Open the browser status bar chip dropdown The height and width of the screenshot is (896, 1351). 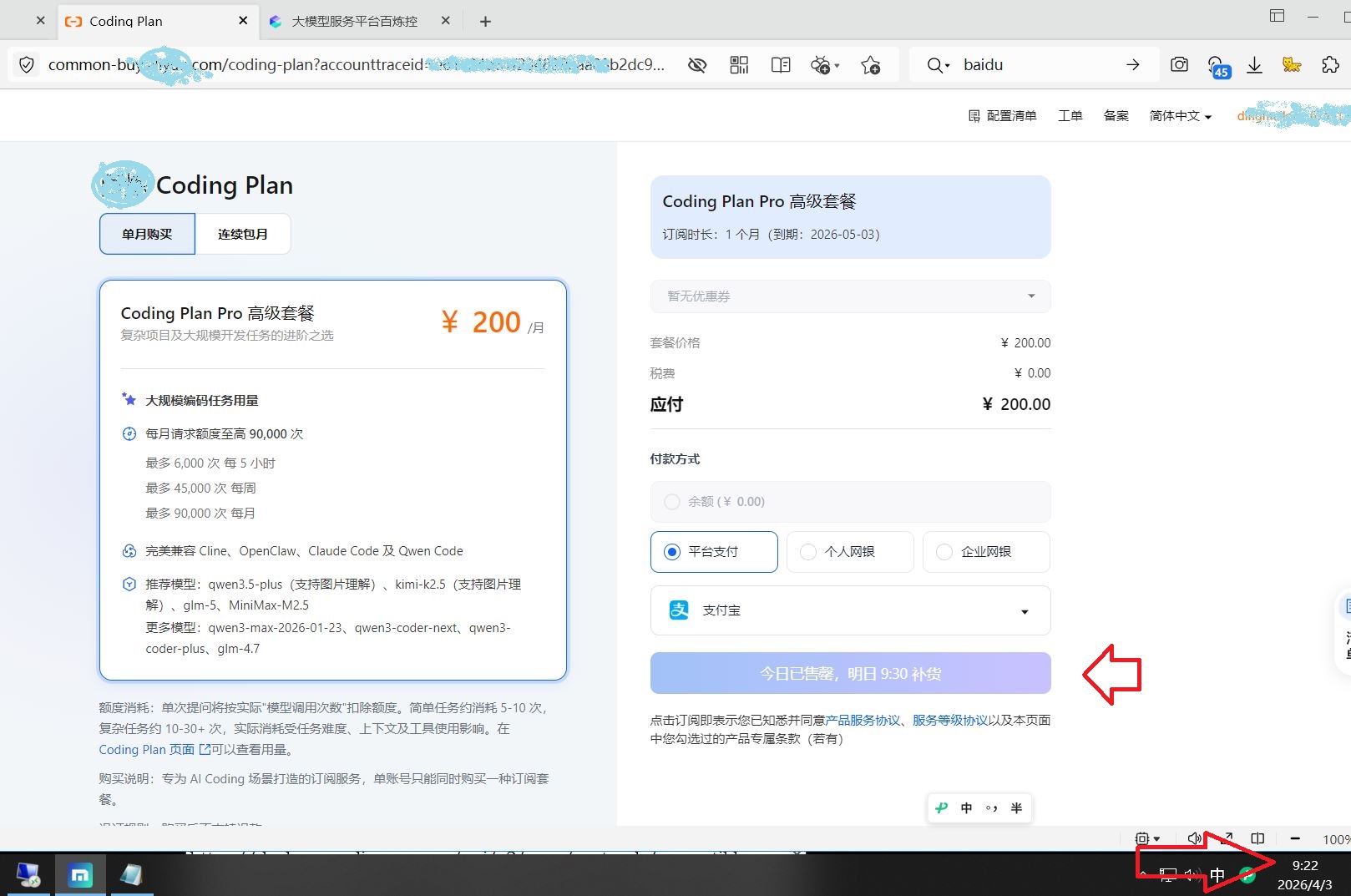click(1147, 838)
